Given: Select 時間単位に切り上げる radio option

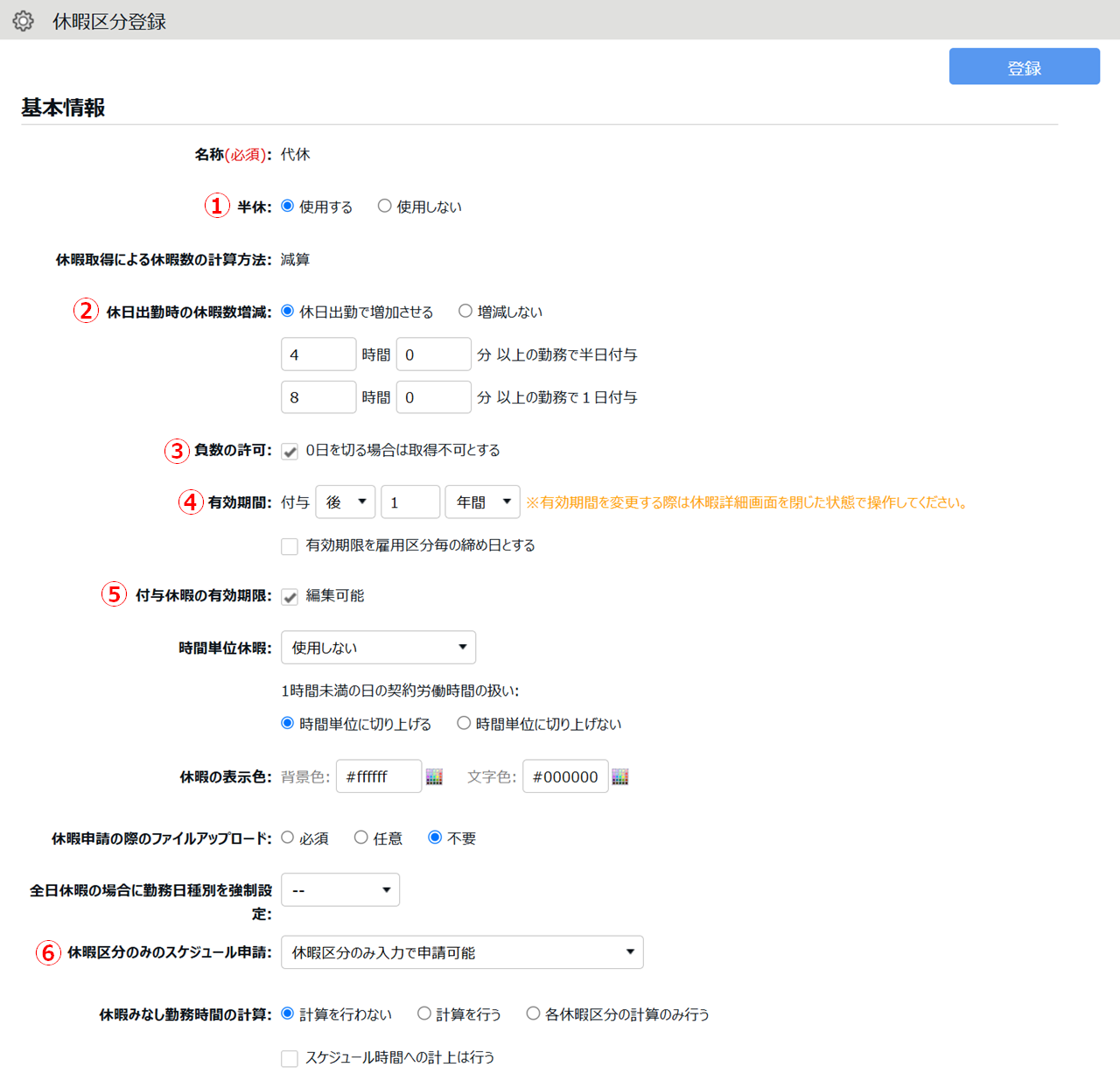Looking at the screenshot, I should (x=287, y=723).
